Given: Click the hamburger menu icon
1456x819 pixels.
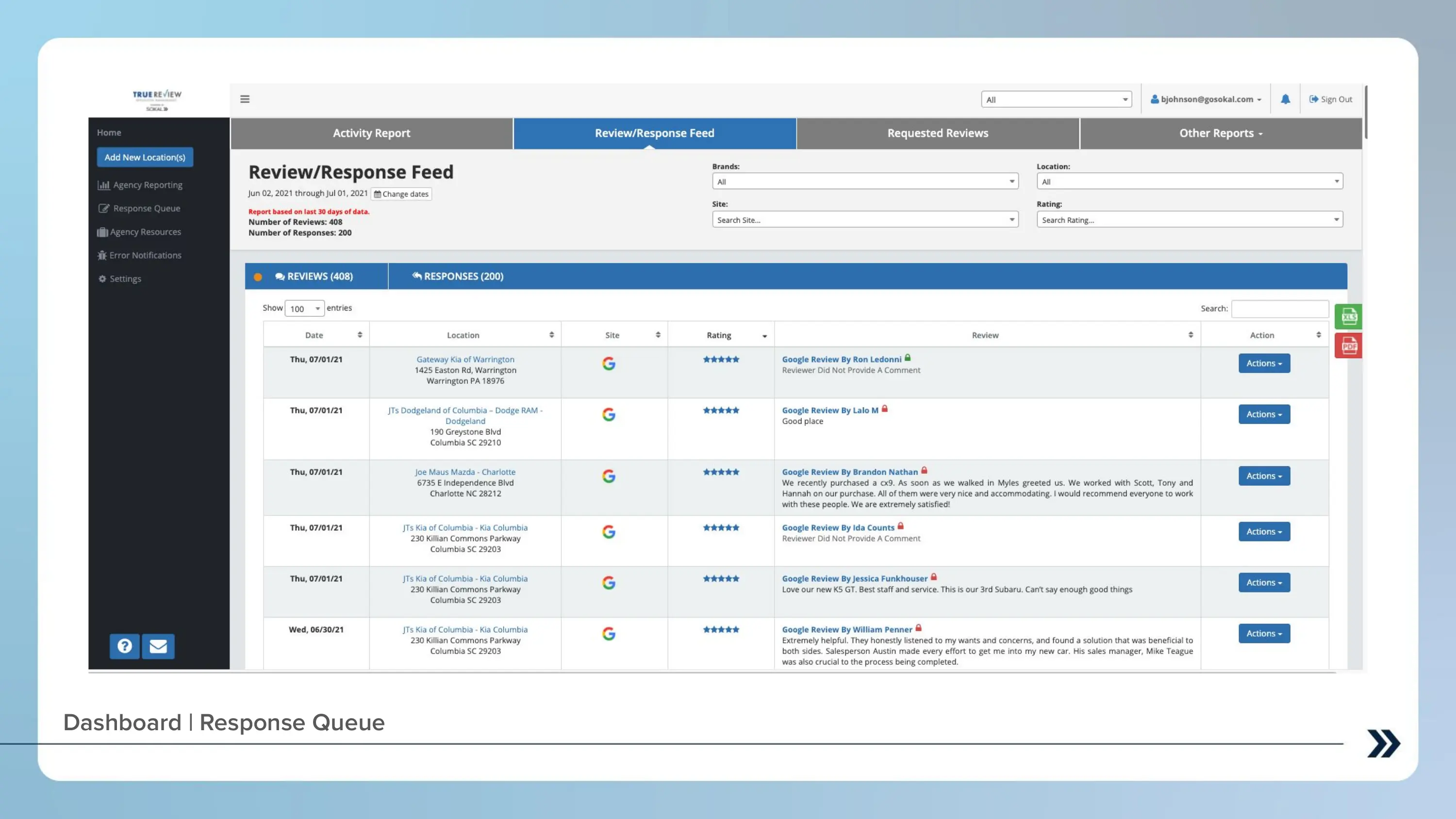Looking at the screenshot, I should tap(245, 99).
